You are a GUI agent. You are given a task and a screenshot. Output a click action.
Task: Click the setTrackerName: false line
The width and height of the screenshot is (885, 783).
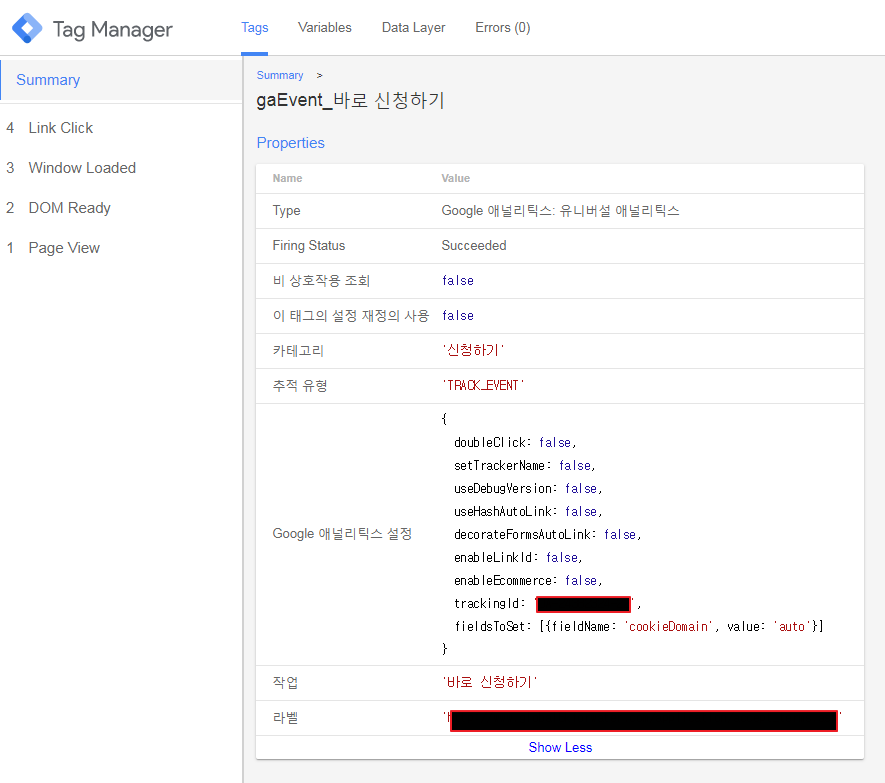[525, 466]
